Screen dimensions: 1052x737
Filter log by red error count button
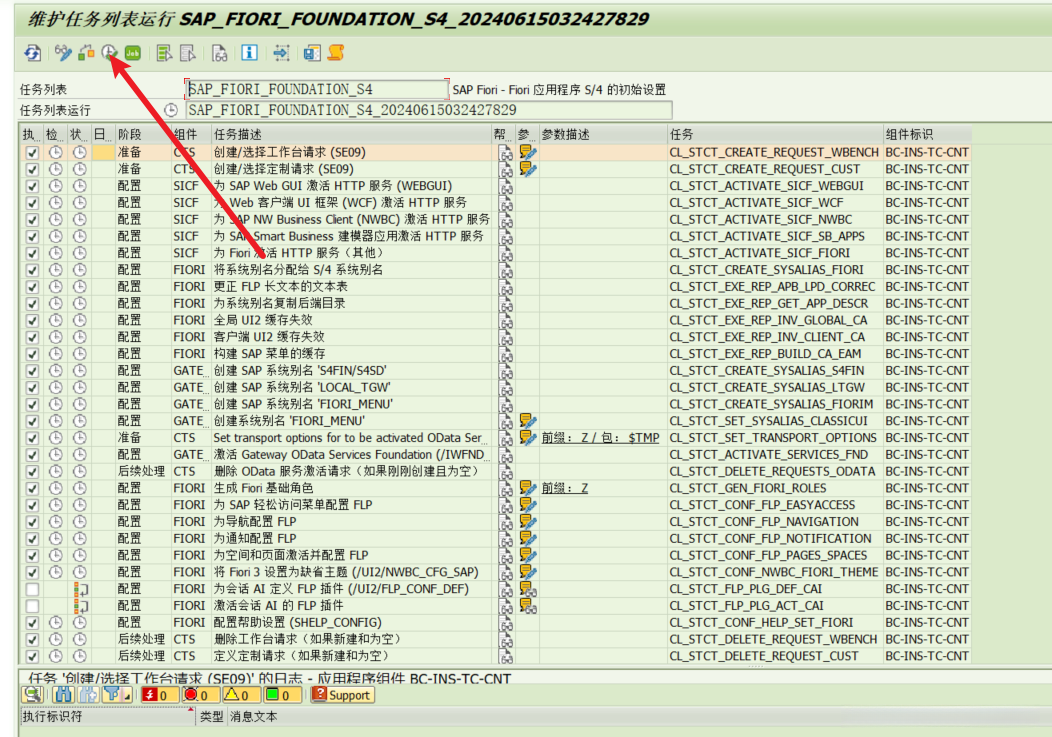(x=199, y=695)
